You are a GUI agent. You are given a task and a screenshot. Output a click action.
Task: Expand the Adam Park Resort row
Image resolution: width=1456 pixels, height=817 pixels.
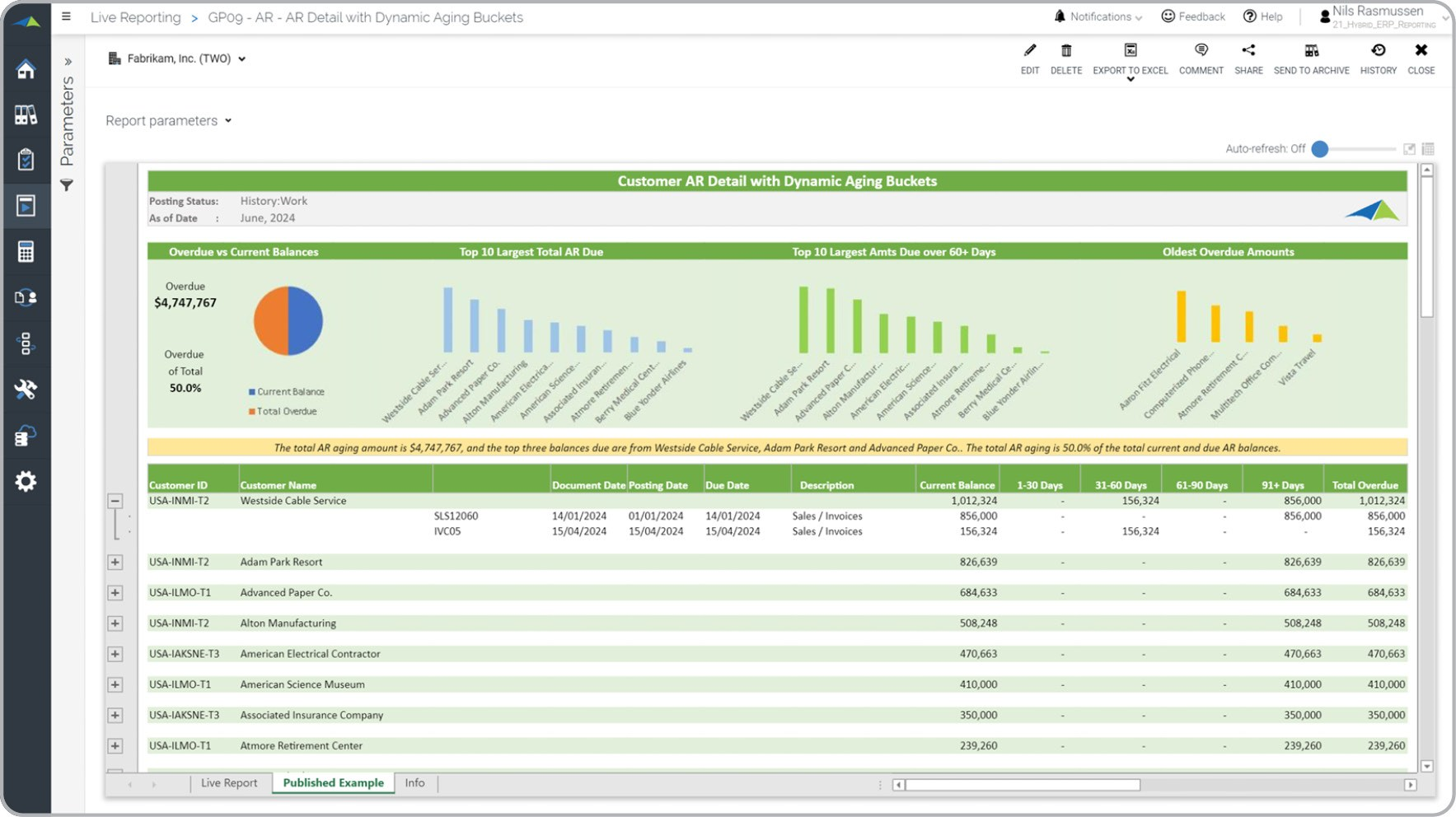(115, 562)
